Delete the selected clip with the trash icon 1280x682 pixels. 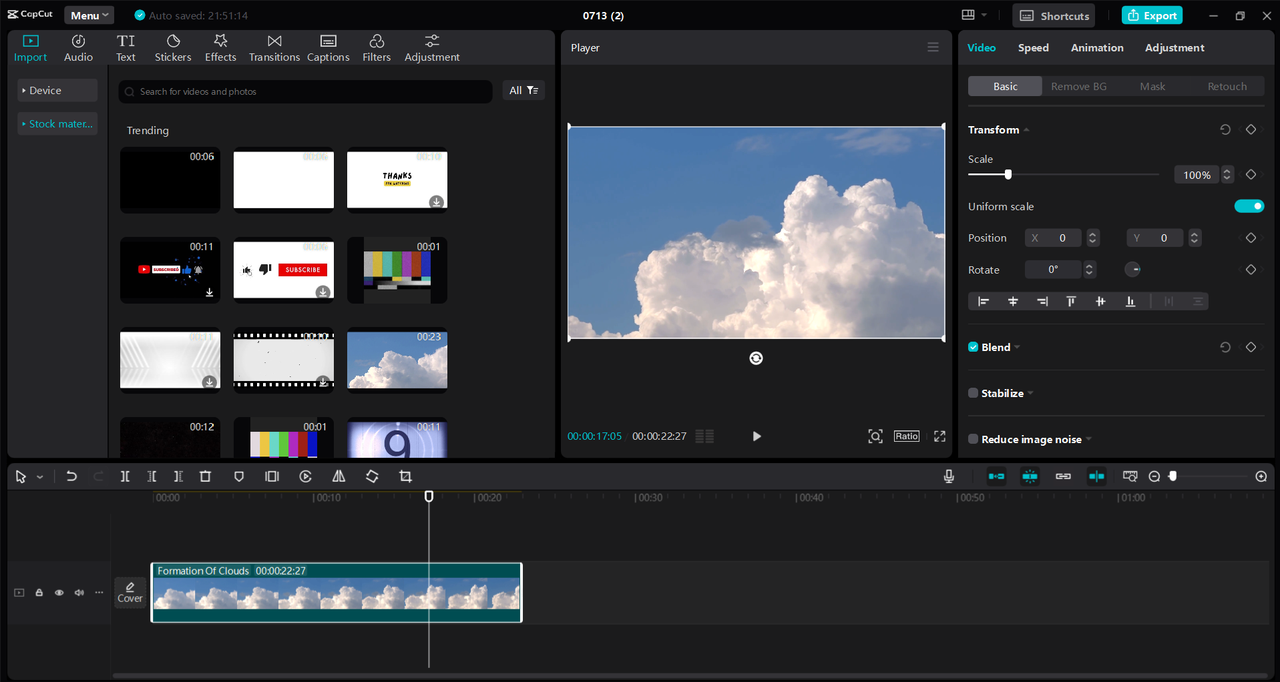coord(205,477)
